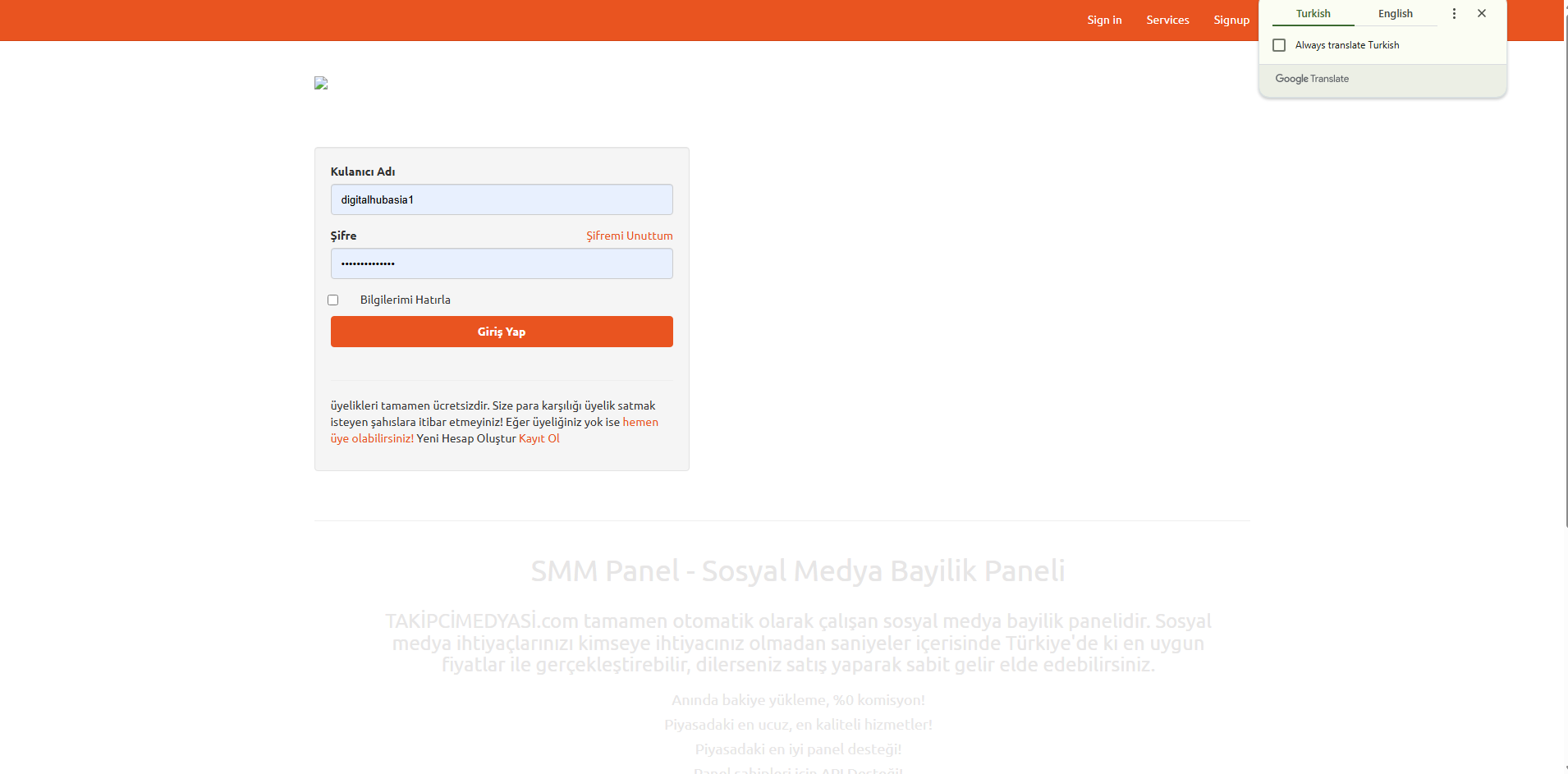Follow the Kayıt Ol registration link
This screenshot has height=774, width=1568.
click(x=539, y=439)
